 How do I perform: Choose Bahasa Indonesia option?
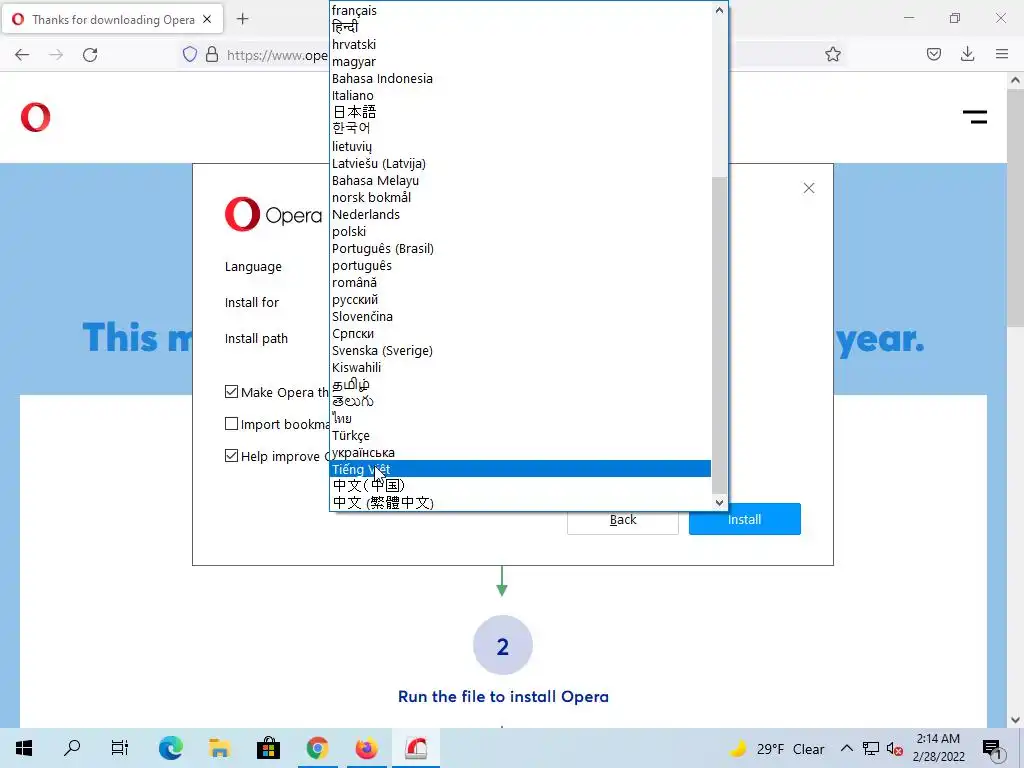pyautogui.click(x=520, y=78)
